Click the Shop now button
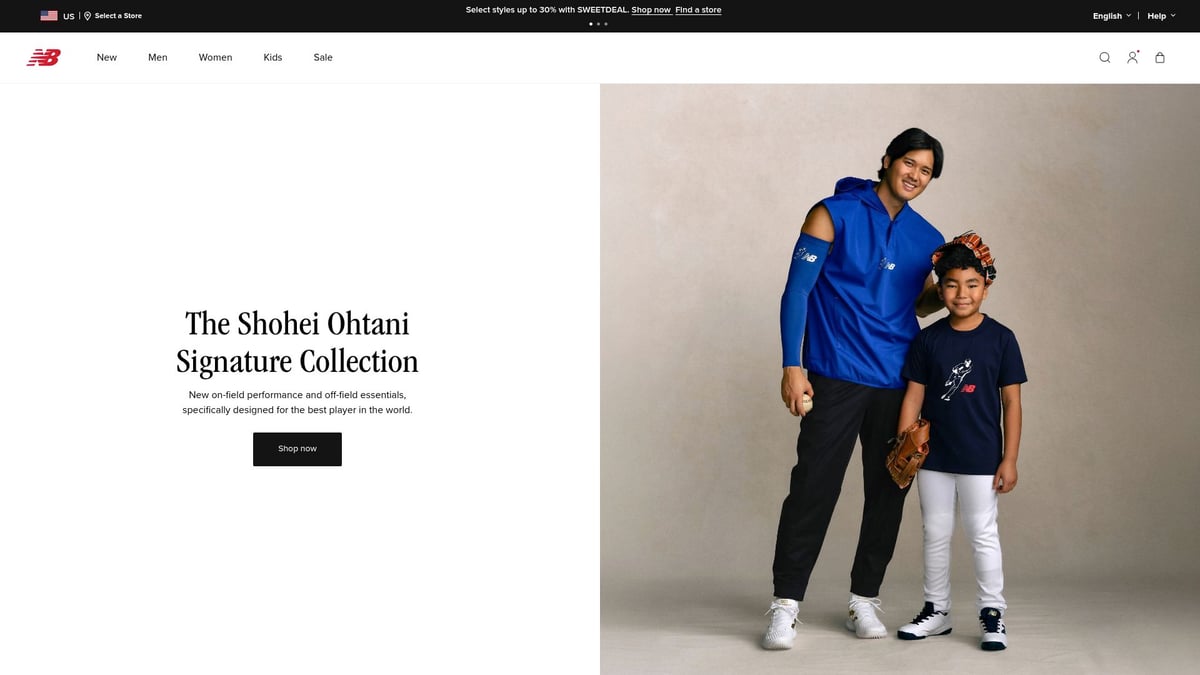The height and width of the screenshot is (675, 1200). pyautogui.click(x=297, y=449)
